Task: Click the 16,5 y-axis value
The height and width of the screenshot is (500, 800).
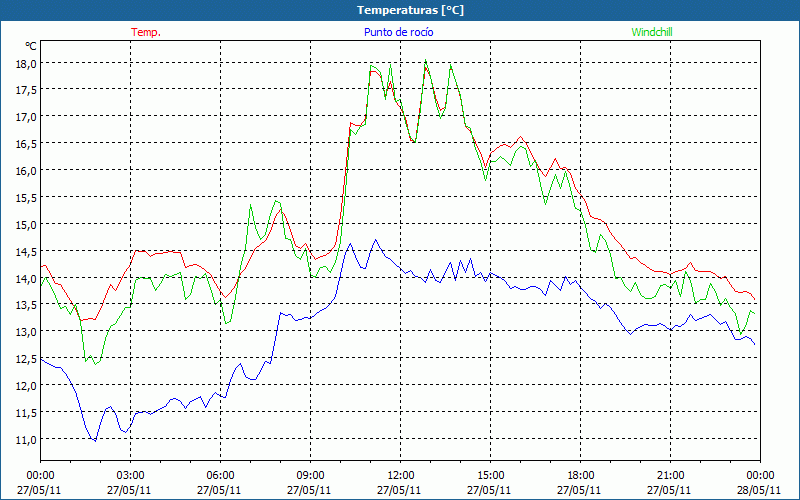Action: 27,144
